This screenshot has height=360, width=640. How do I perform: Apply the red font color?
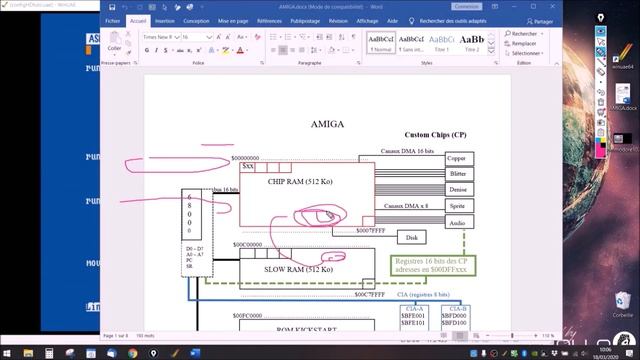240,50
